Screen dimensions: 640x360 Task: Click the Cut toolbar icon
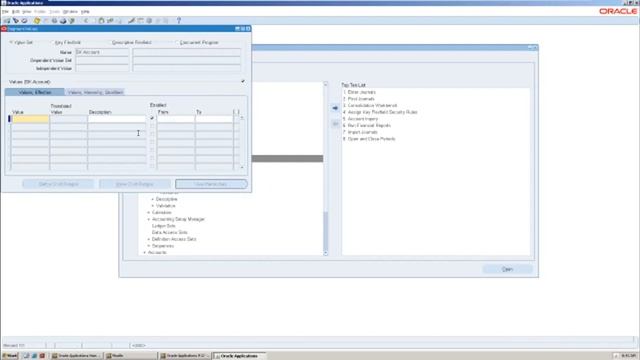tap(86, 20)
